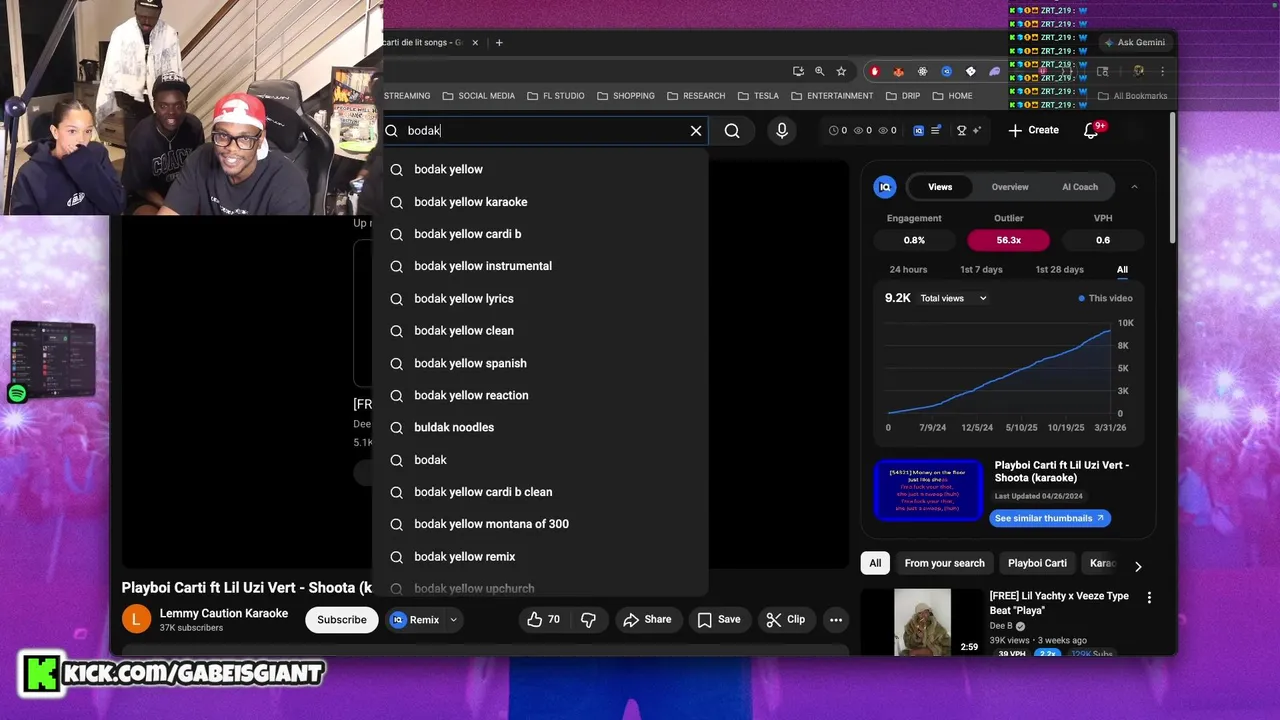Open the DRIP bookmarks folder
1280x720 pixels.
click(903, 96)
